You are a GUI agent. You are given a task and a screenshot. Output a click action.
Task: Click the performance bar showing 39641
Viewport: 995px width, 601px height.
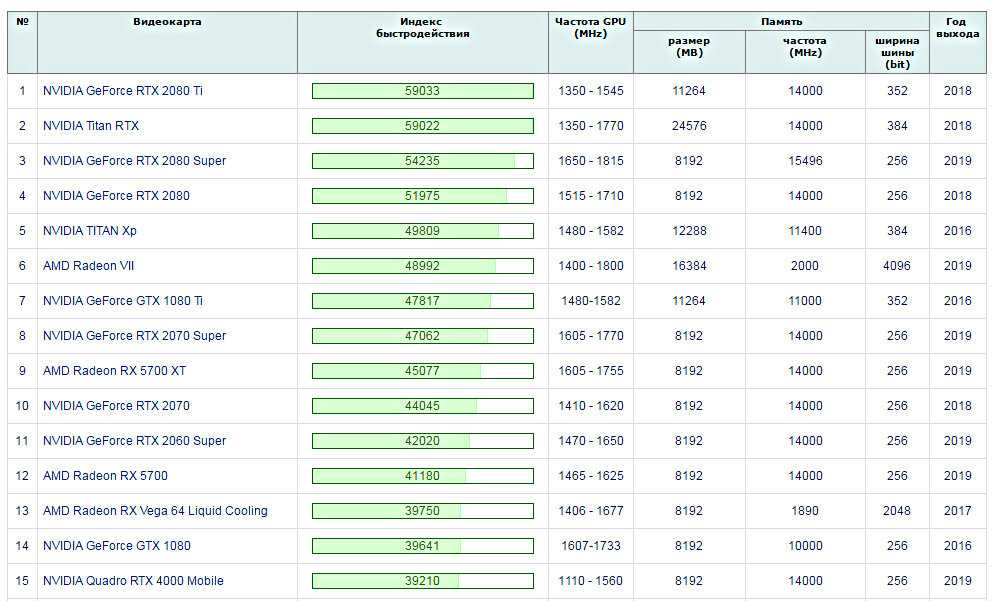(x=423, y=546)
